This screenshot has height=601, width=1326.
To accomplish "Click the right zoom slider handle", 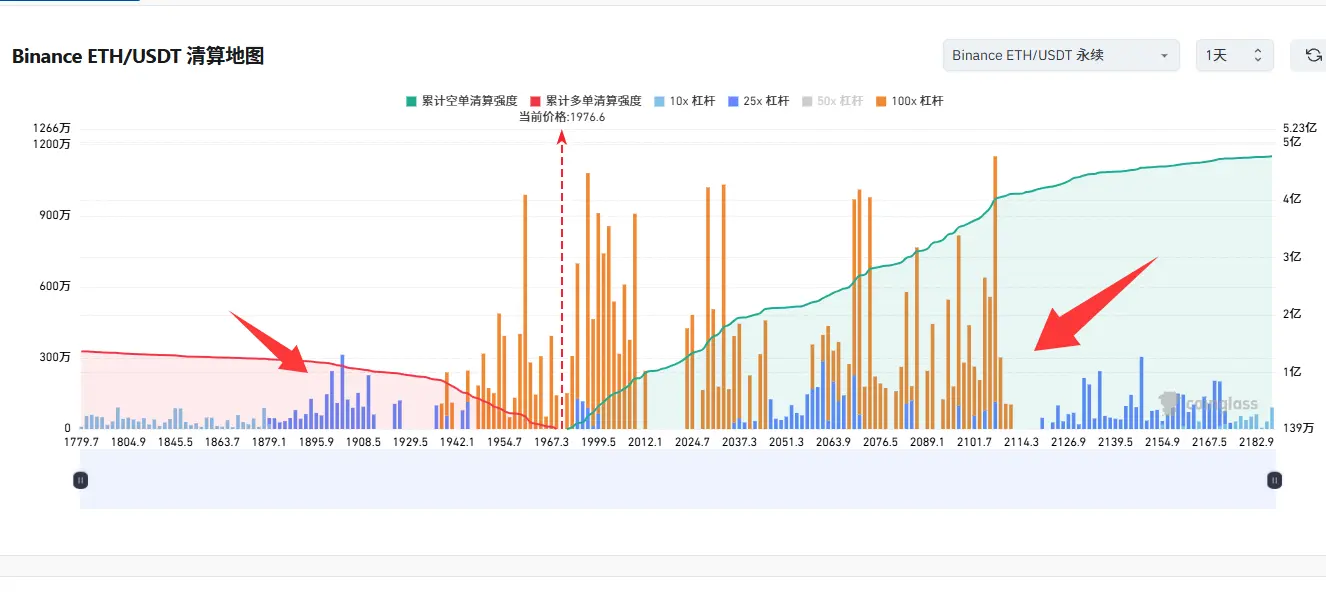I will [x=1274, y=480].
